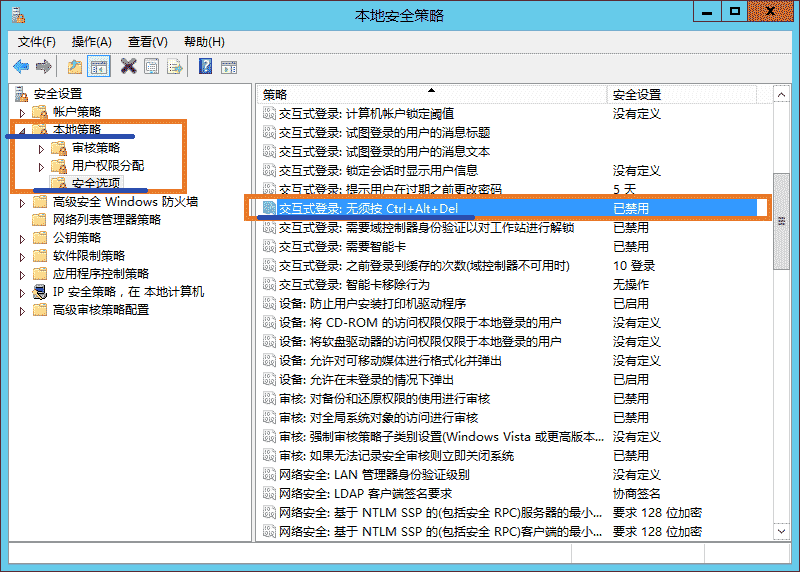The width and height of the screenshot is (800, 572).
Task: Open the Properties toolbar icon
Action: pos(152,66)
